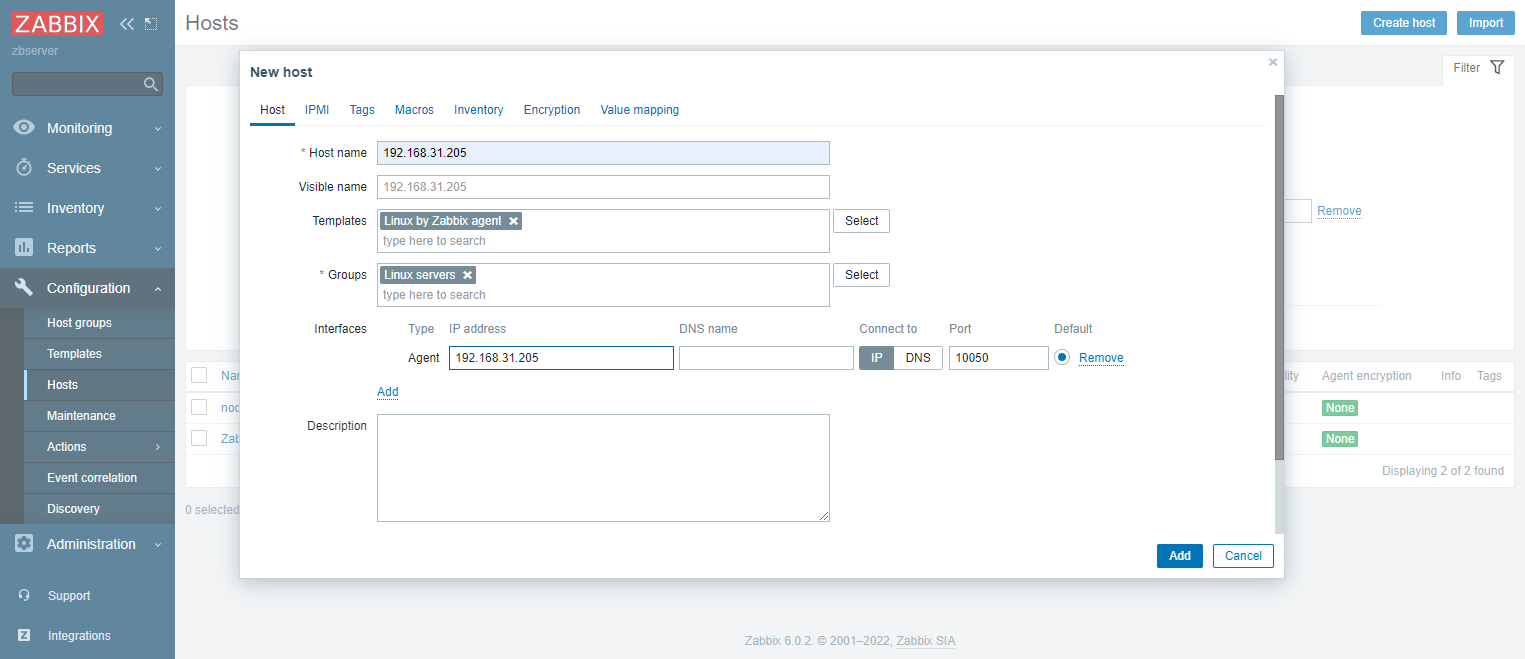
Task: Set Connect to DNS
Action: pyautogui.click(x=918, y=358)
